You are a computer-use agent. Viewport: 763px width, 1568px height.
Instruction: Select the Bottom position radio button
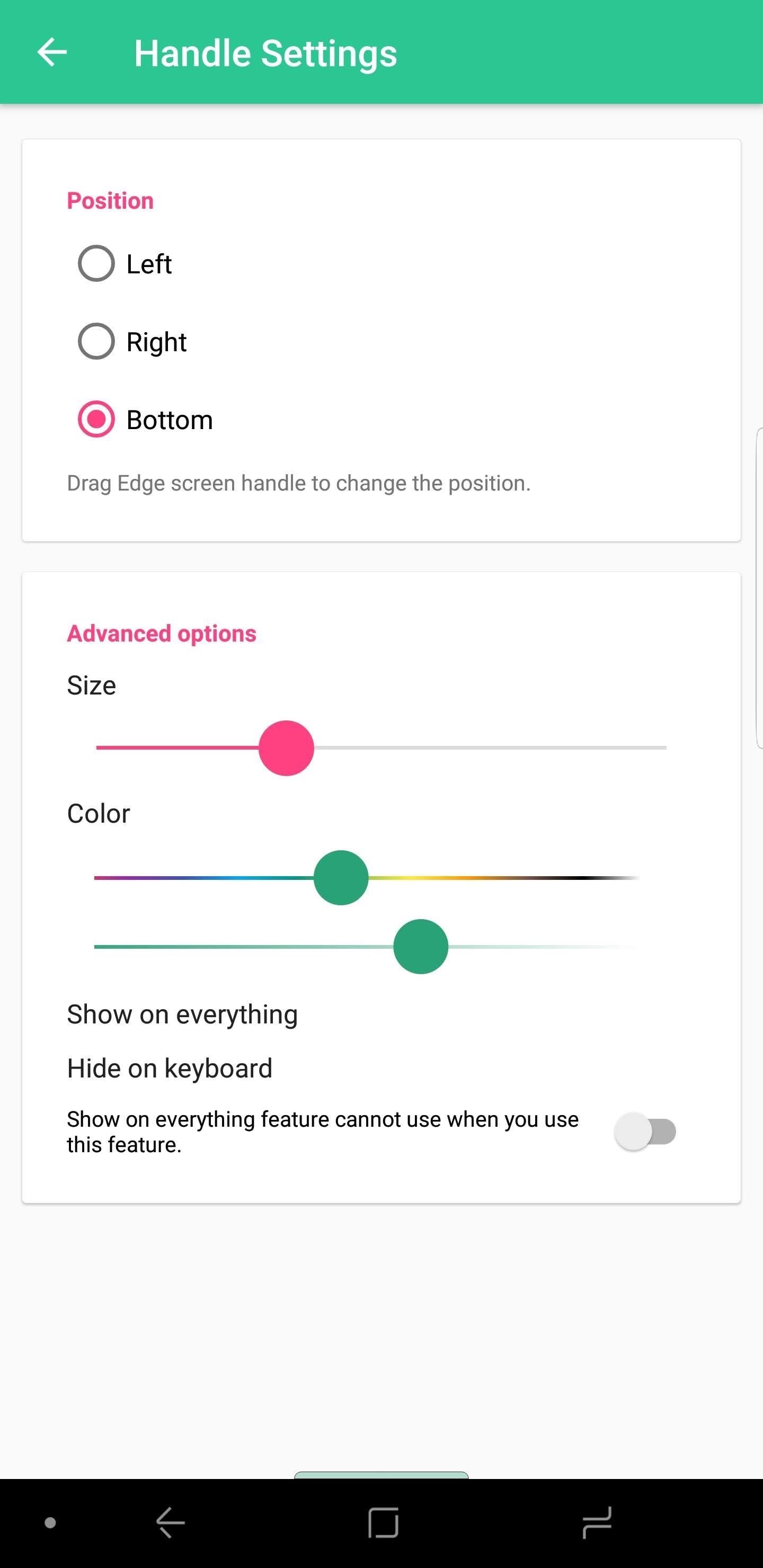pos(96,420)
